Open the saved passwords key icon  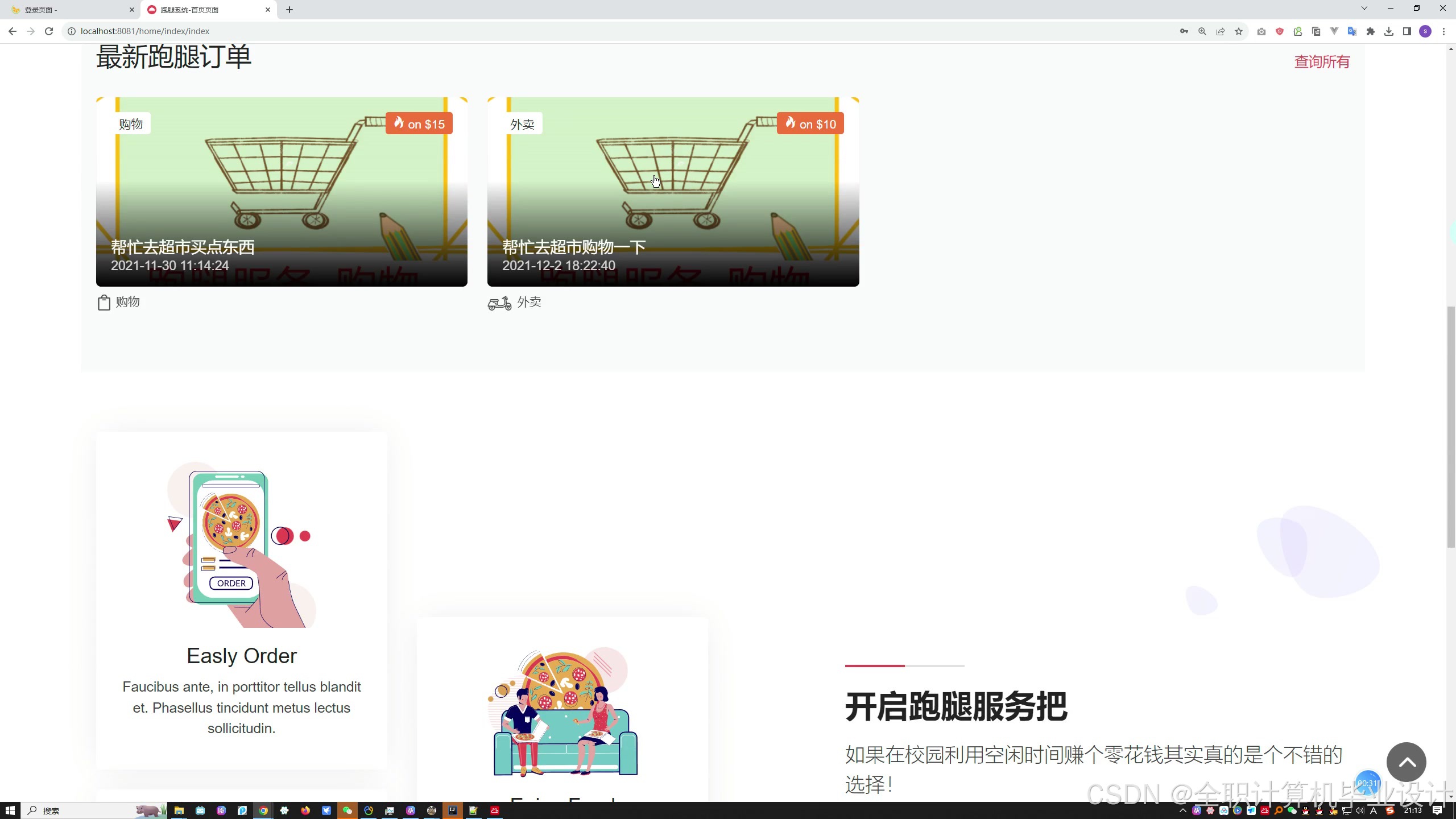(1184, 31)
